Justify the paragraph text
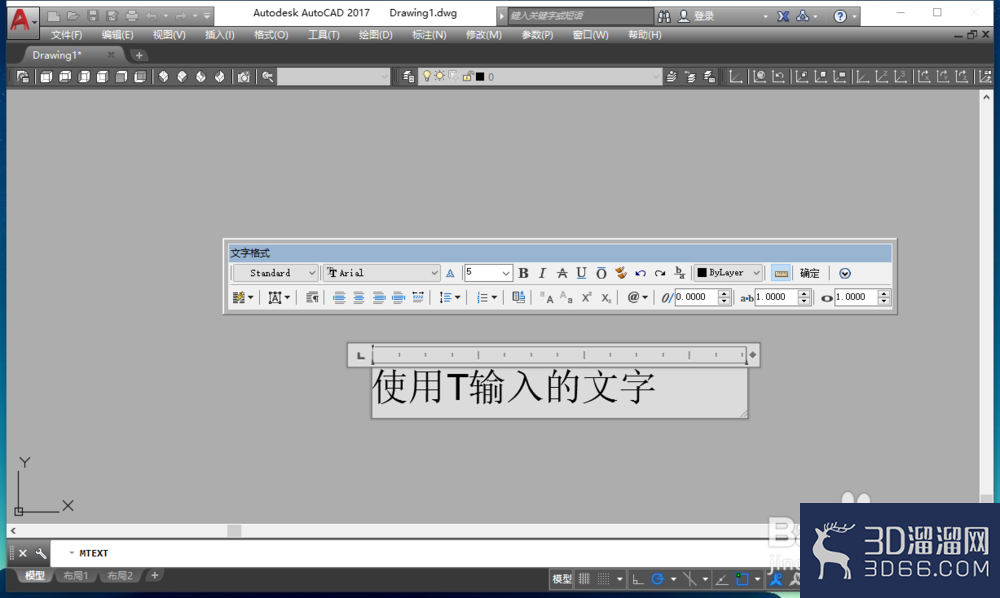1000x598 pixels. 398,297
